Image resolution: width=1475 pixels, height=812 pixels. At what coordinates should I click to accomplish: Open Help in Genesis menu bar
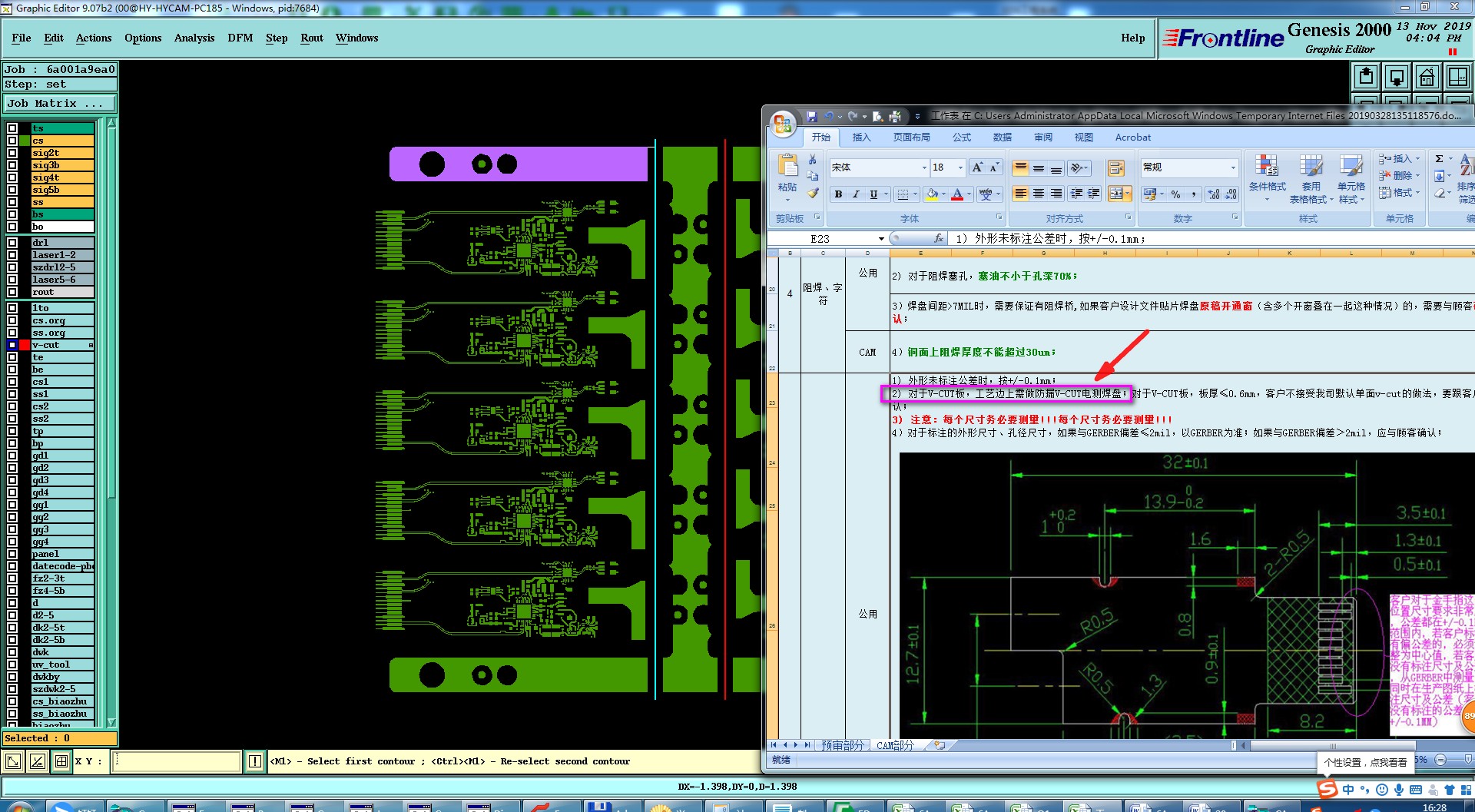pos(1132,38)
